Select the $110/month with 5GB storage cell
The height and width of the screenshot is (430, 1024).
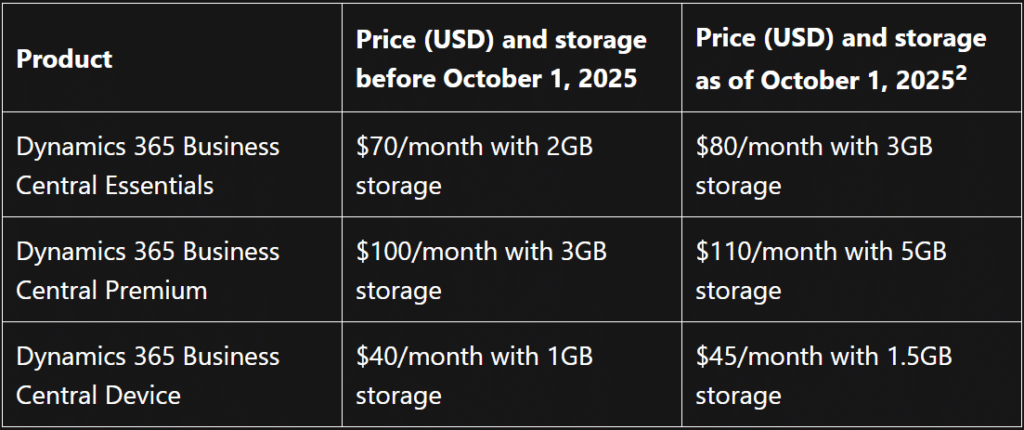coord(820,270)
